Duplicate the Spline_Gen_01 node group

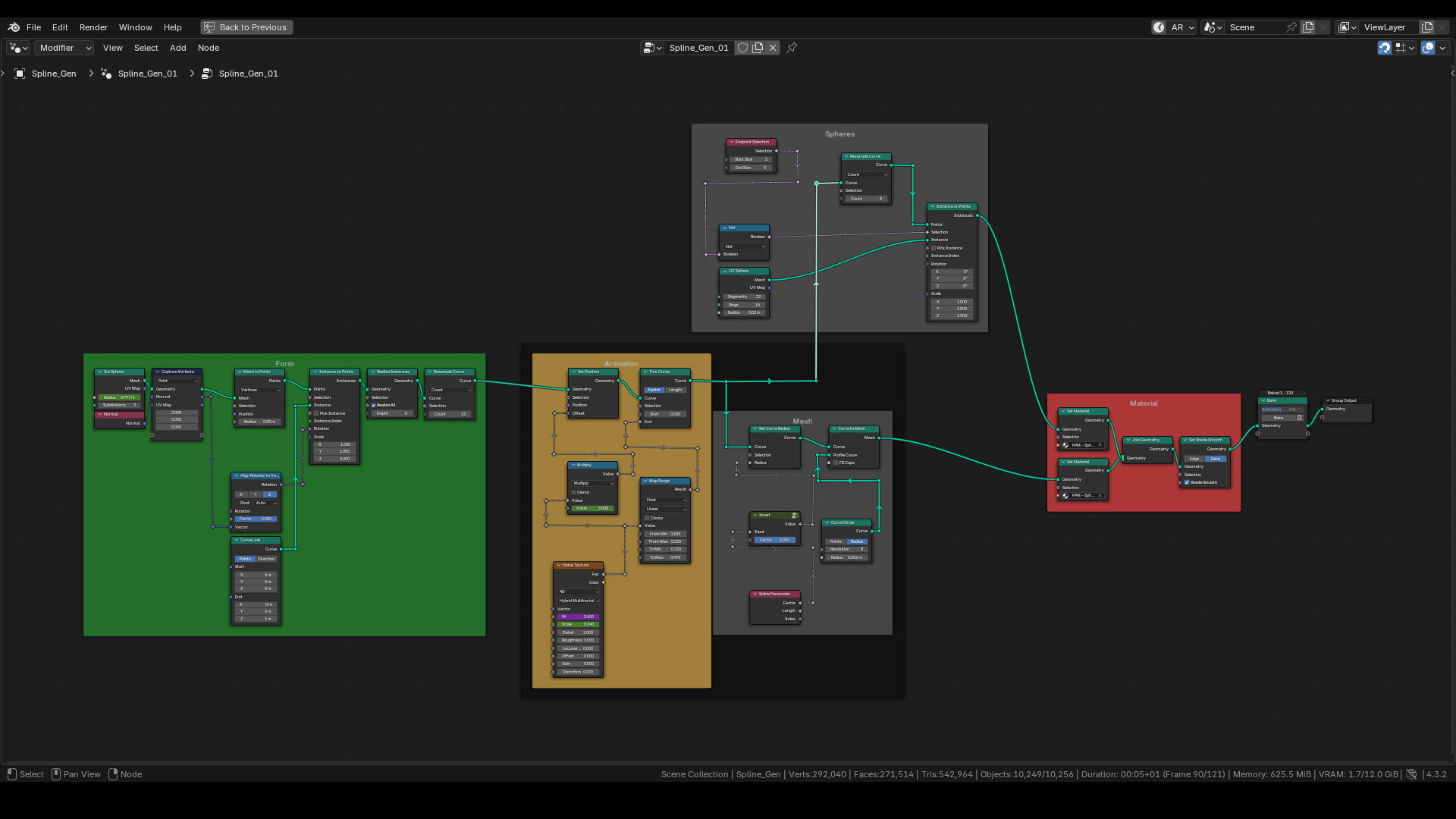tap(758, 48)
